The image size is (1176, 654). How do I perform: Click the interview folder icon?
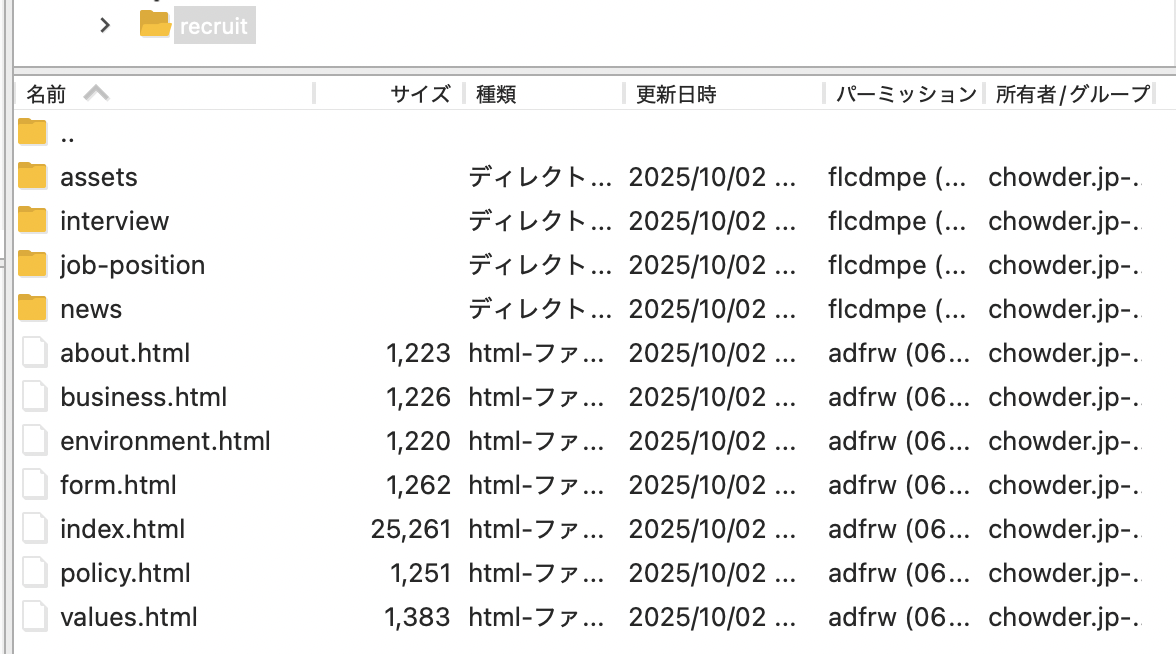tap(33, 221)
